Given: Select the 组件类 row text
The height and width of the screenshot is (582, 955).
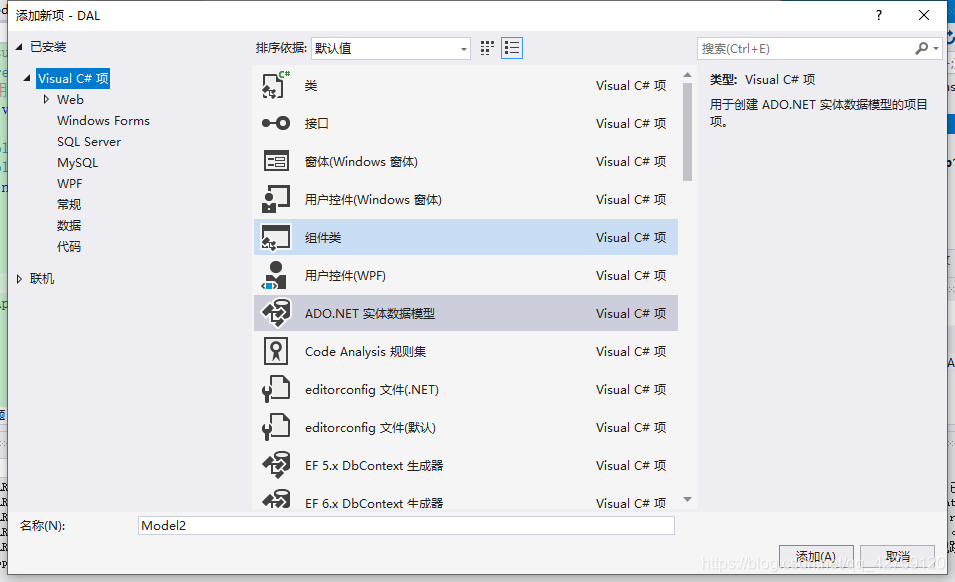Looking at the screenshot, I should coord(323,237).
